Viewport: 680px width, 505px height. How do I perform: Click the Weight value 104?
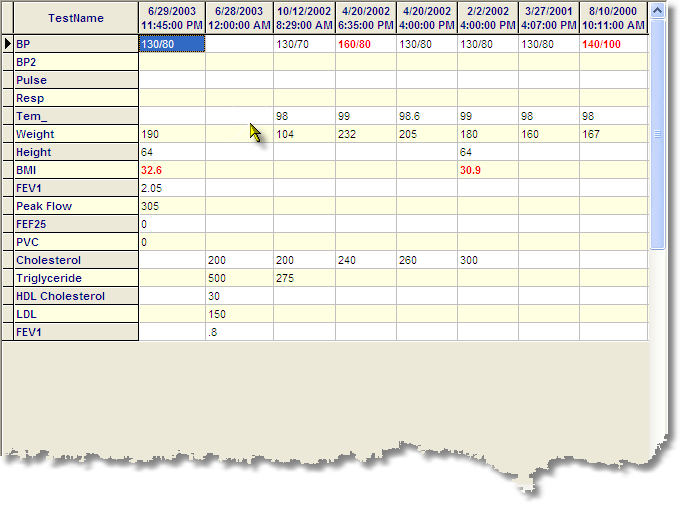click(285, 134)
